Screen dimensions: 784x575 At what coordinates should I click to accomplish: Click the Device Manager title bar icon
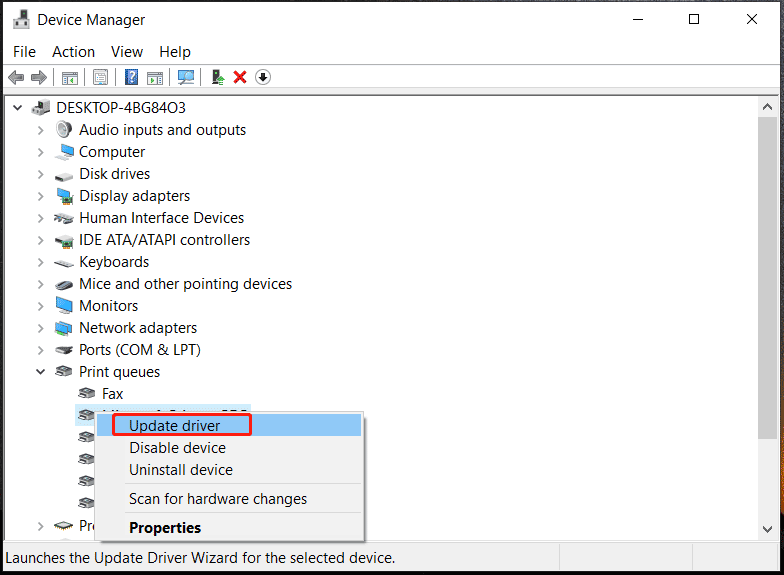22,20
